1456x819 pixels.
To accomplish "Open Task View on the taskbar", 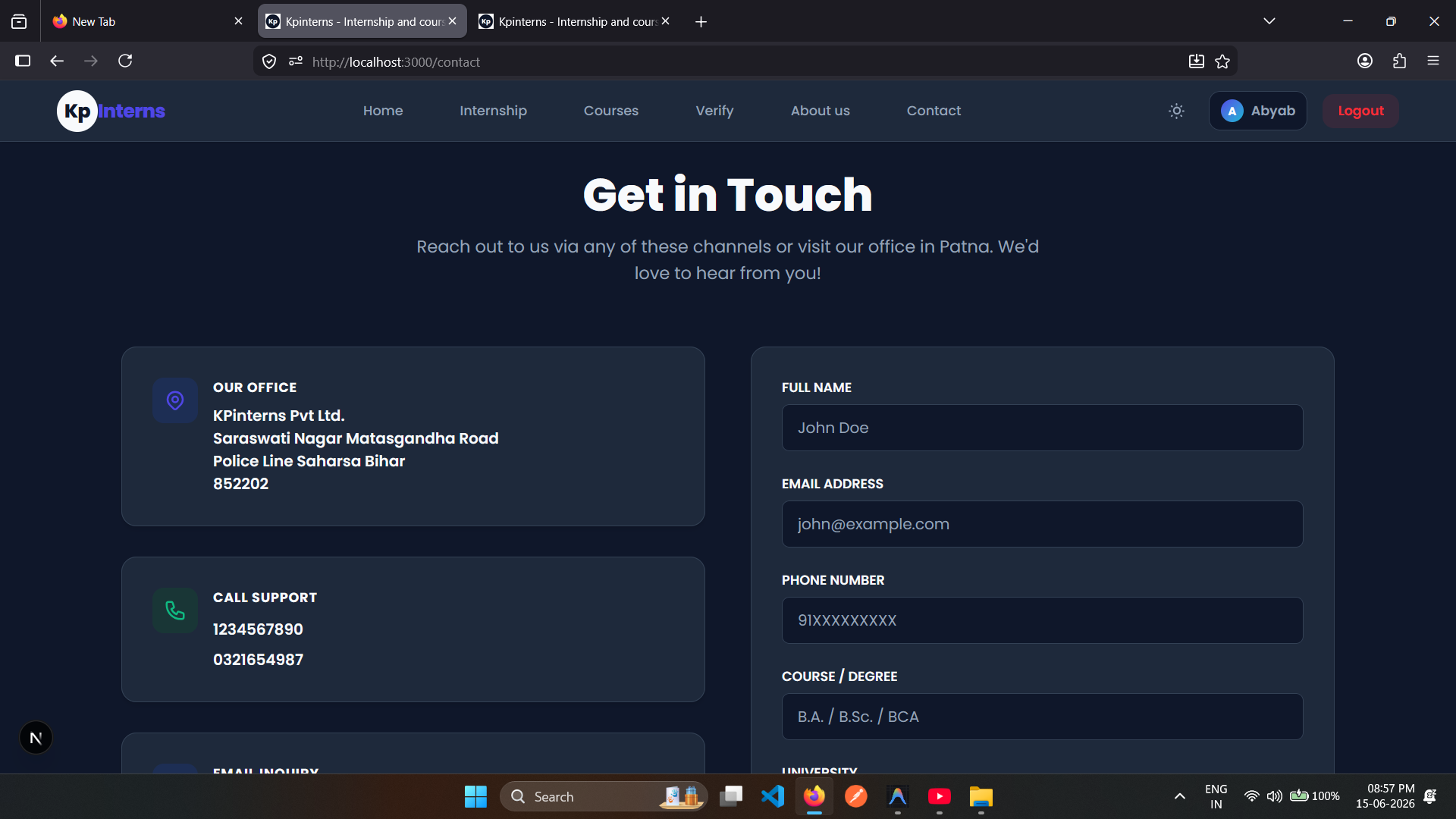I will point(731,796).
